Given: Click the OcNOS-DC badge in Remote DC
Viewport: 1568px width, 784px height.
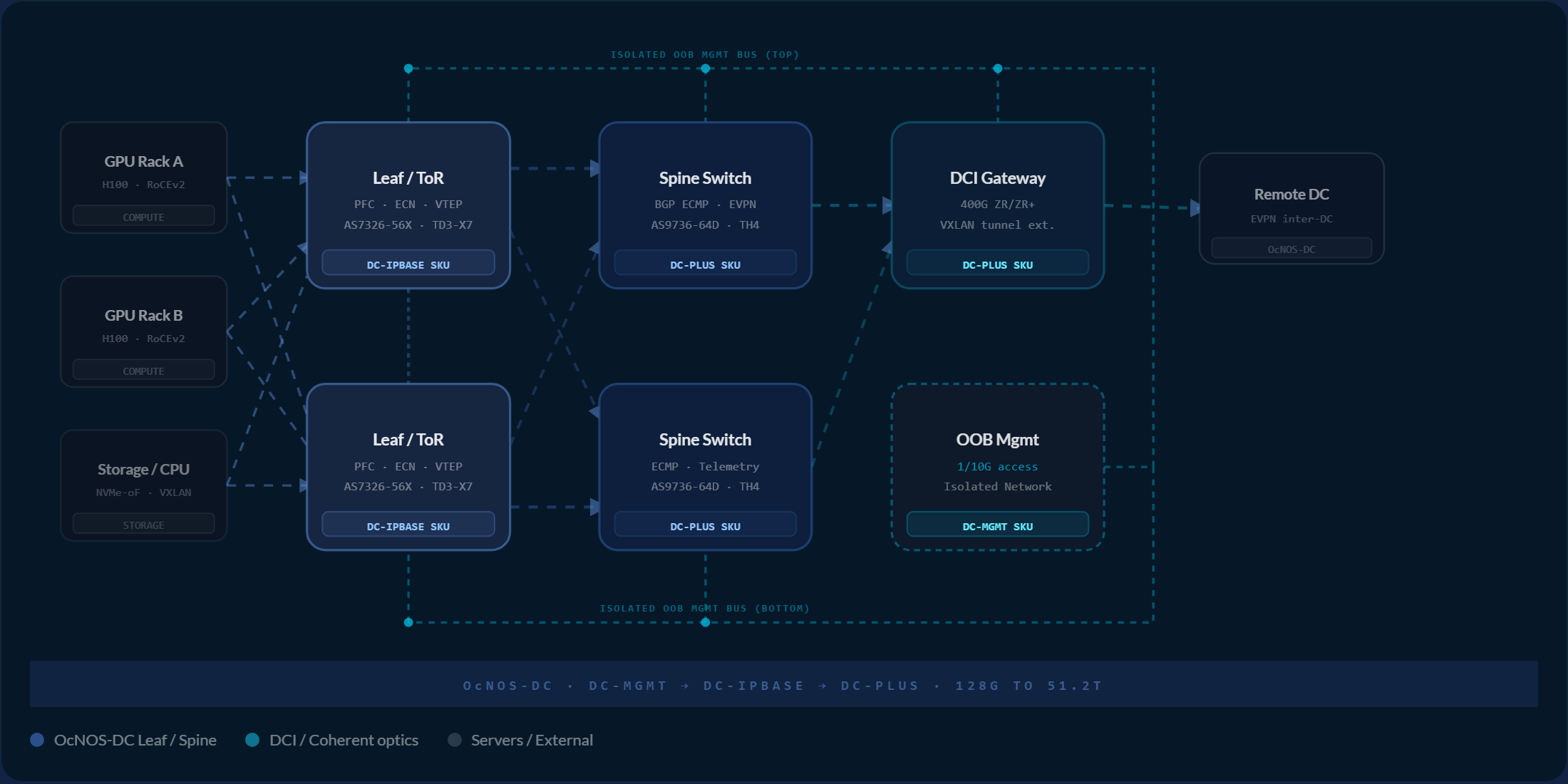Looking at the screenshot, I should [x=1291, y=249].
